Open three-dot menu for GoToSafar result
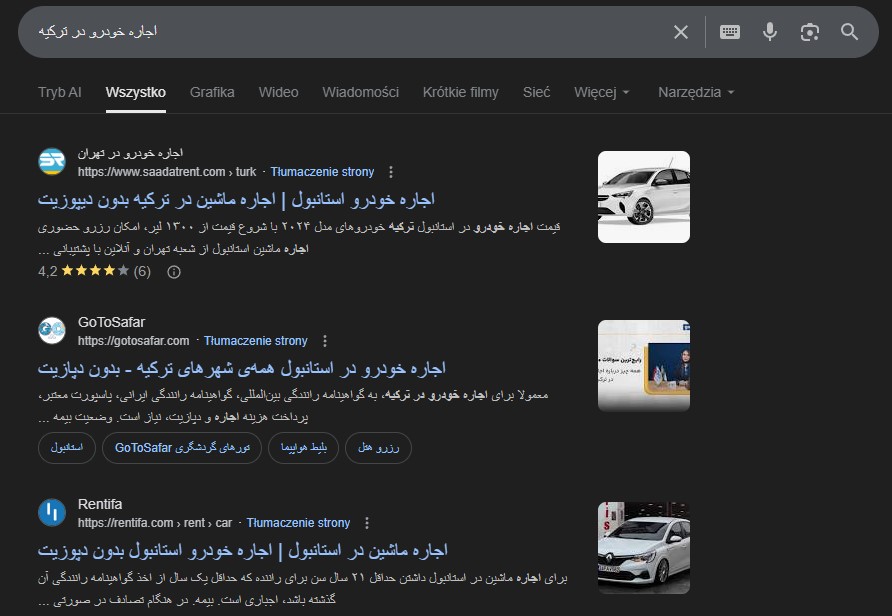Viewport: 892px width, 616px height. (325, 341)
